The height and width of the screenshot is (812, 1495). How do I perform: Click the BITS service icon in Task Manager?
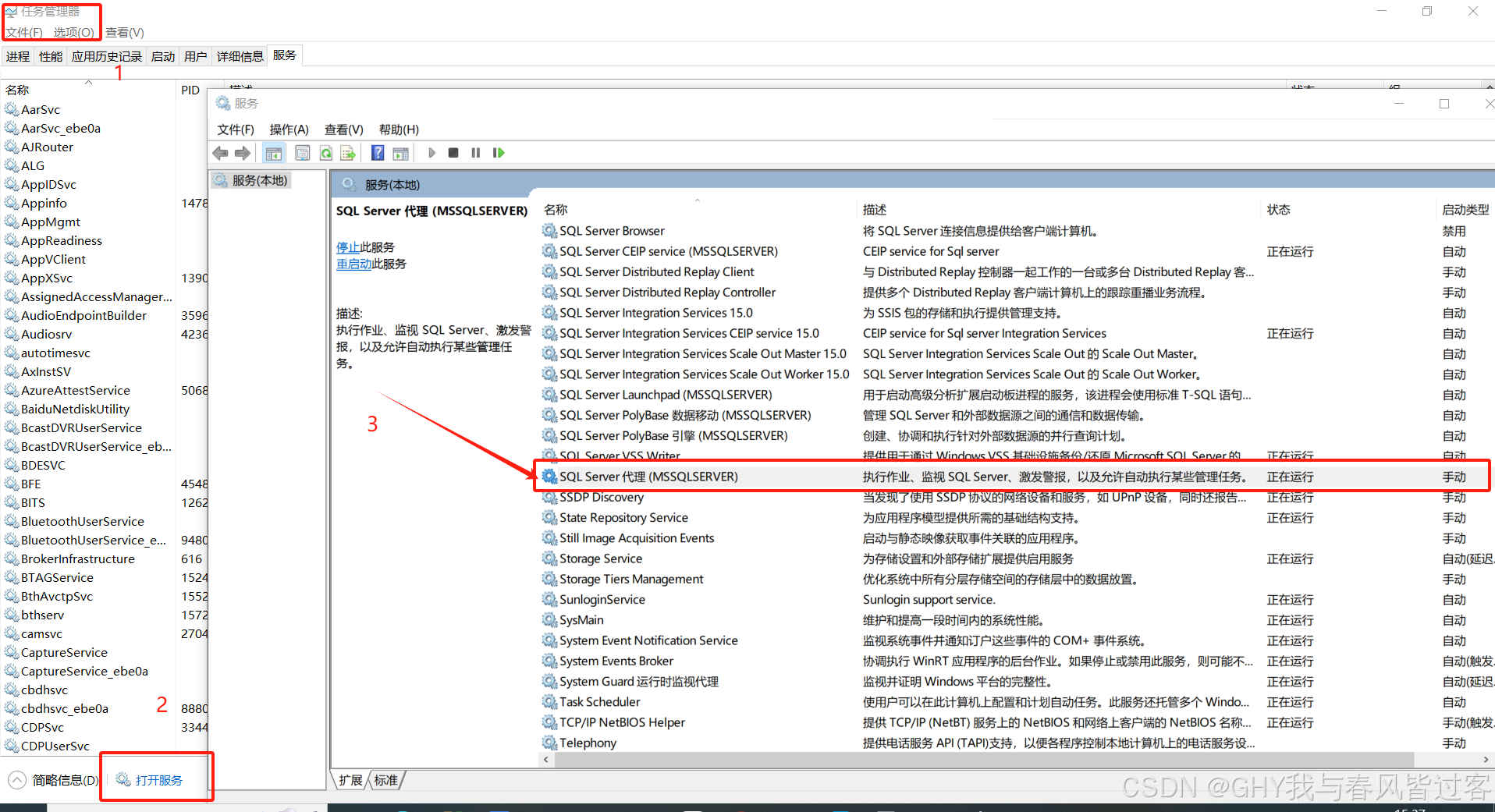(x=12, y=502)
